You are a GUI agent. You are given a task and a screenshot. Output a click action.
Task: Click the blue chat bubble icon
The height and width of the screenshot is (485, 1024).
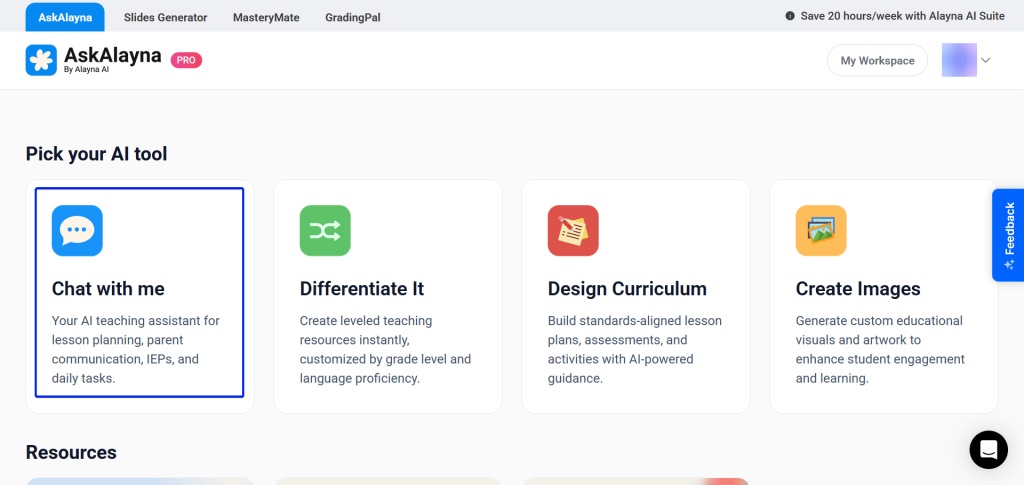point(77,231)
